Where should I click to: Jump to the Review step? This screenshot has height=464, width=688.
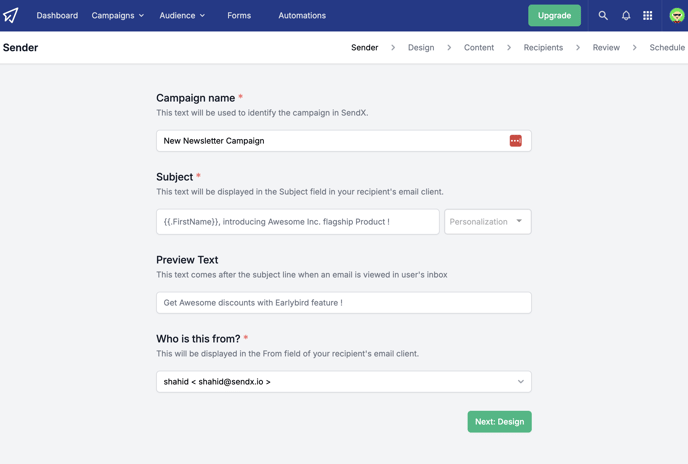pos(606,47)
